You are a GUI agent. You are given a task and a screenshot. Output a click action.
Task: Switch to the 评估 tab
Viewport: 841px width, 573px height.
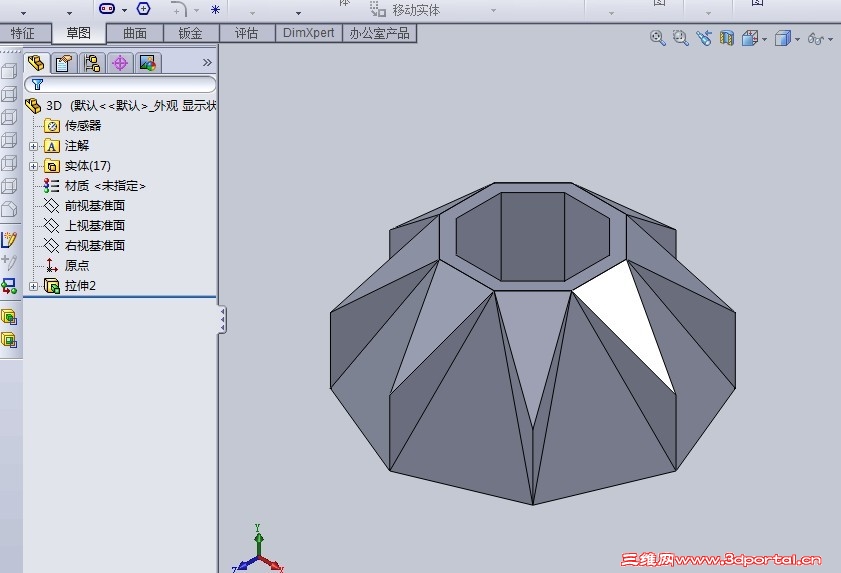(247, 33)
